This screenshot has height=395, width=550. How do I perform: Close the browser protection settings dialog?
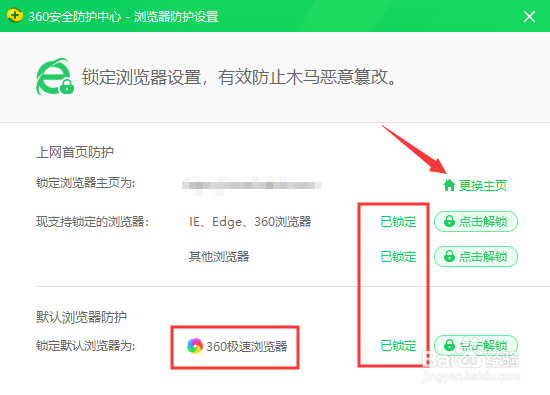pos(529,16)
